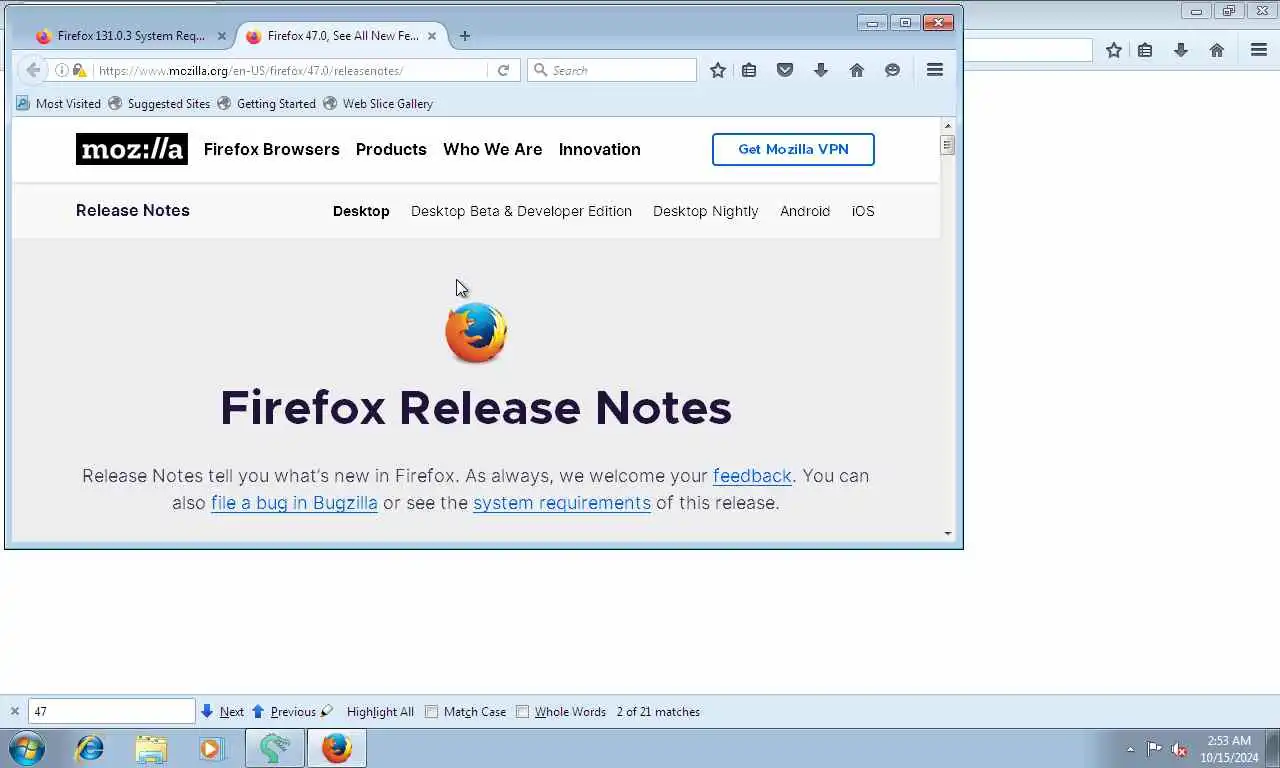This screenshot has height=768, width=1280.
Task: Save page to Pocket icon
Action: [x=785, y=70]
